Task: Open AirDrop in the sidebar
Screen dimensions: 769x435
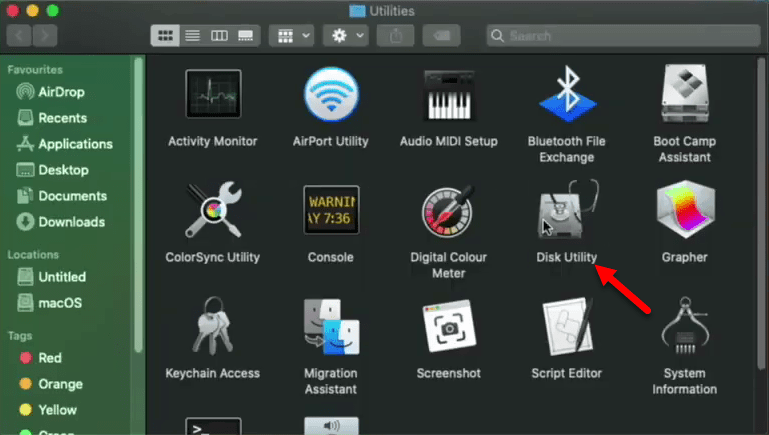Action: pyautogui.click(x=50, y=92)
